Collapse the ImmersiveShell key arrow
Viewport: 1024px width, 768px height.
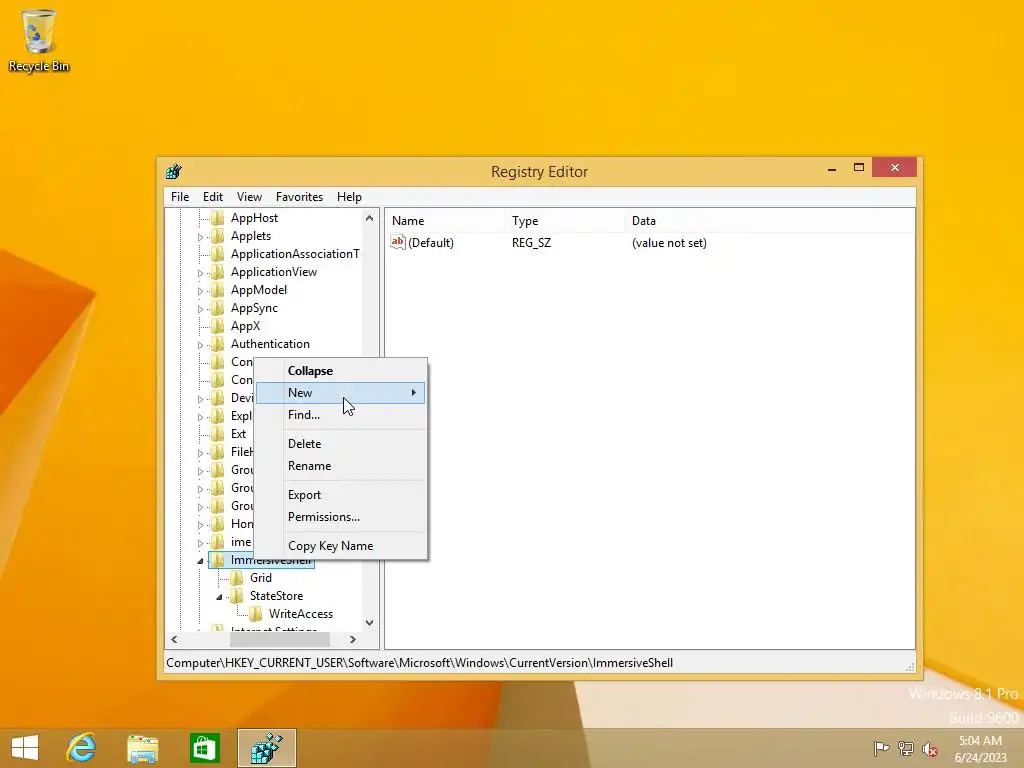[200, 560]
